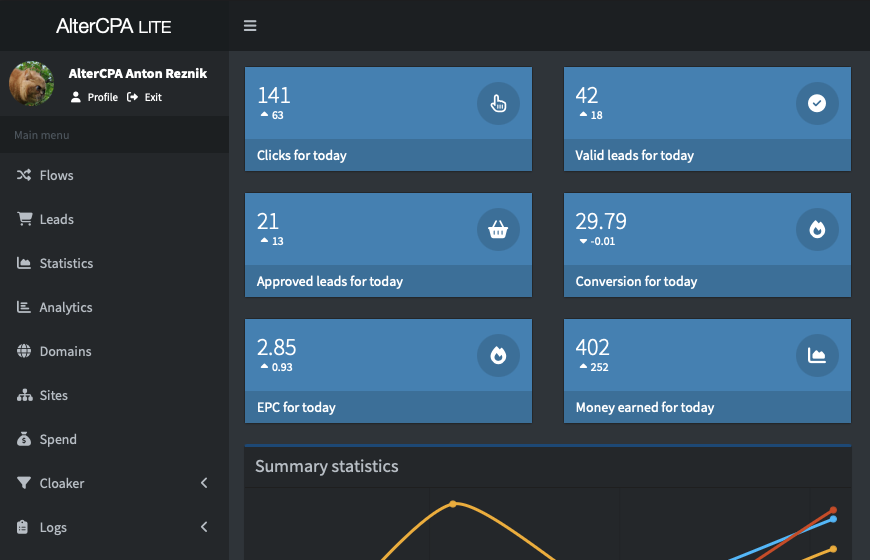Click the hand pointer icon on Clicks card
The image size is (870, 560).
click(x=498, y=103)
